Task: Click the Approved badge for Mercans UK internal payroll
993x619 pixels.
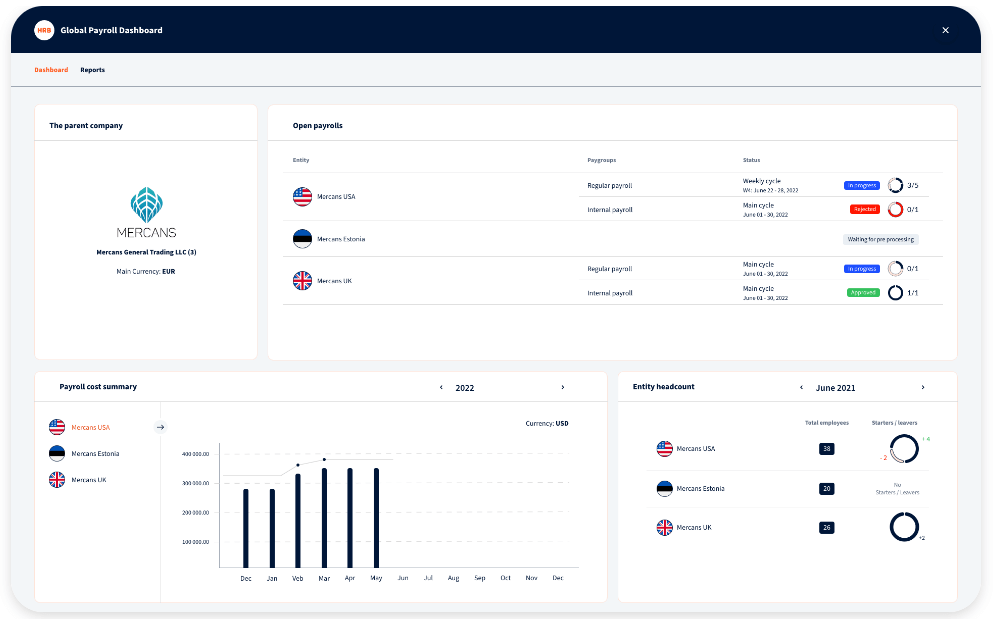Action: pyautogui.click(x=862, y=292)
